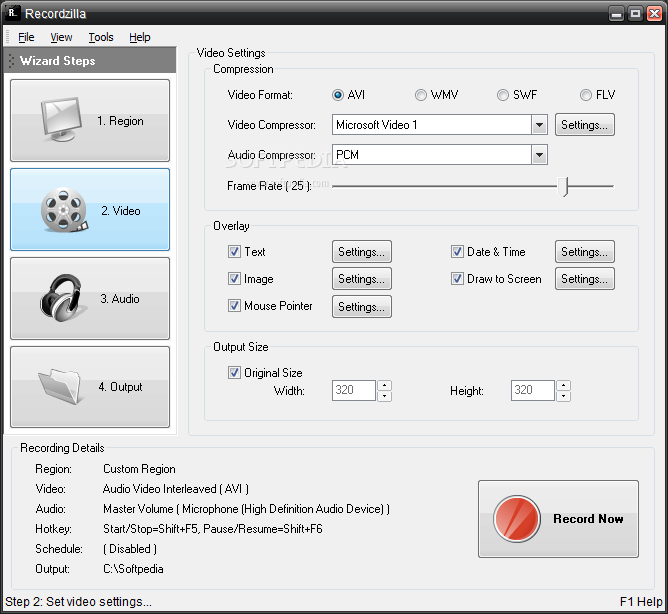
Task: Open the File menu
Action: (x=26, y=37)
